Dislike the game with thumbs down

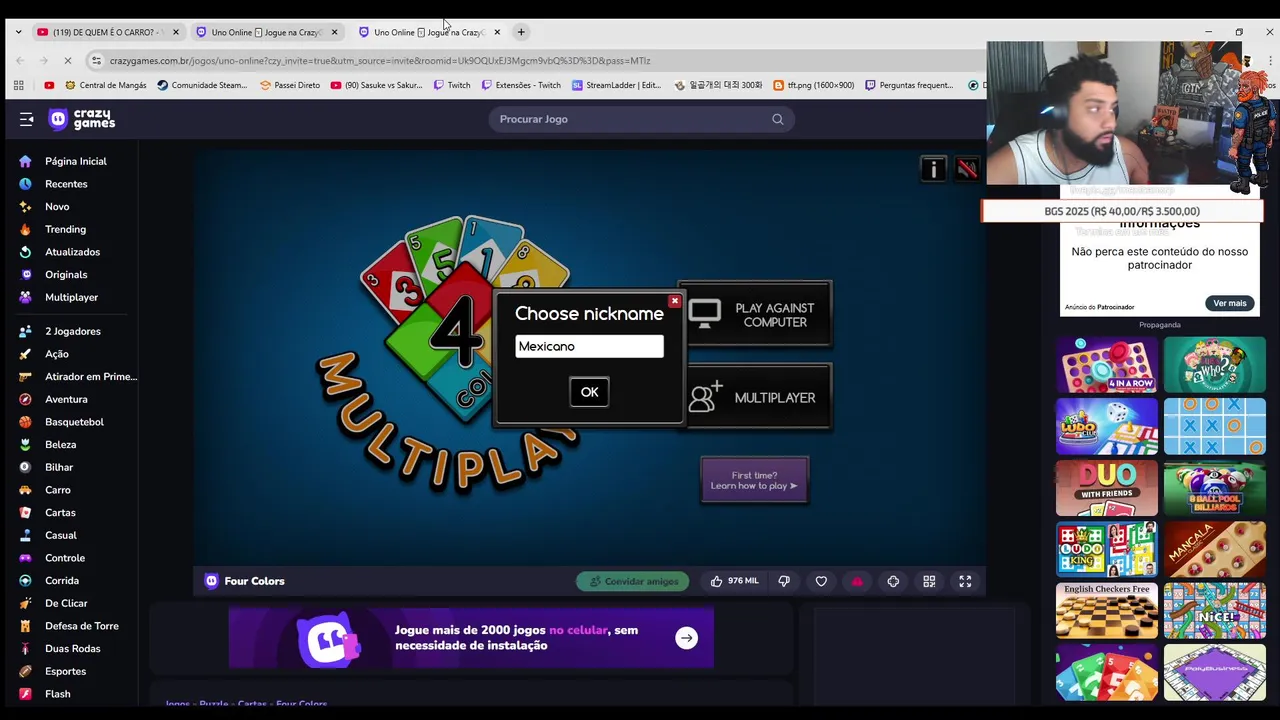point(784,581)
